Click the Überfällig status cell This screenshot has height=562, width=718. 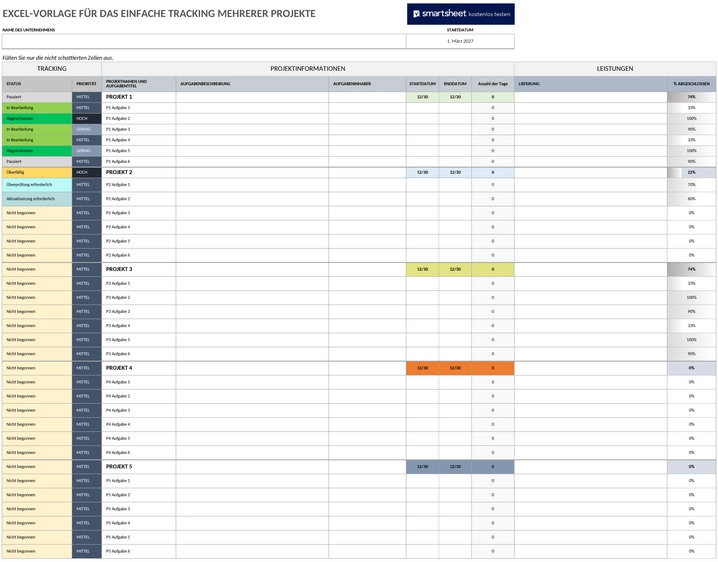(x=37, y=173)
